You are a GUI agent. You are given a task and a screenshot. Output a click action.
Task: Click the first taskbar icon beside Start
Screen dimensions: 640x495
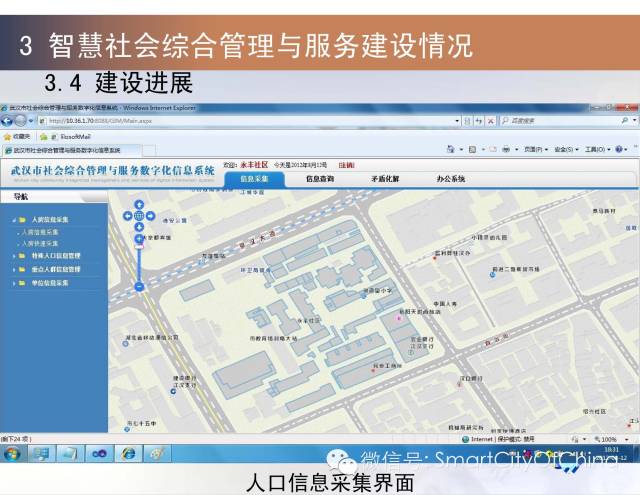[x=41, y=454]
